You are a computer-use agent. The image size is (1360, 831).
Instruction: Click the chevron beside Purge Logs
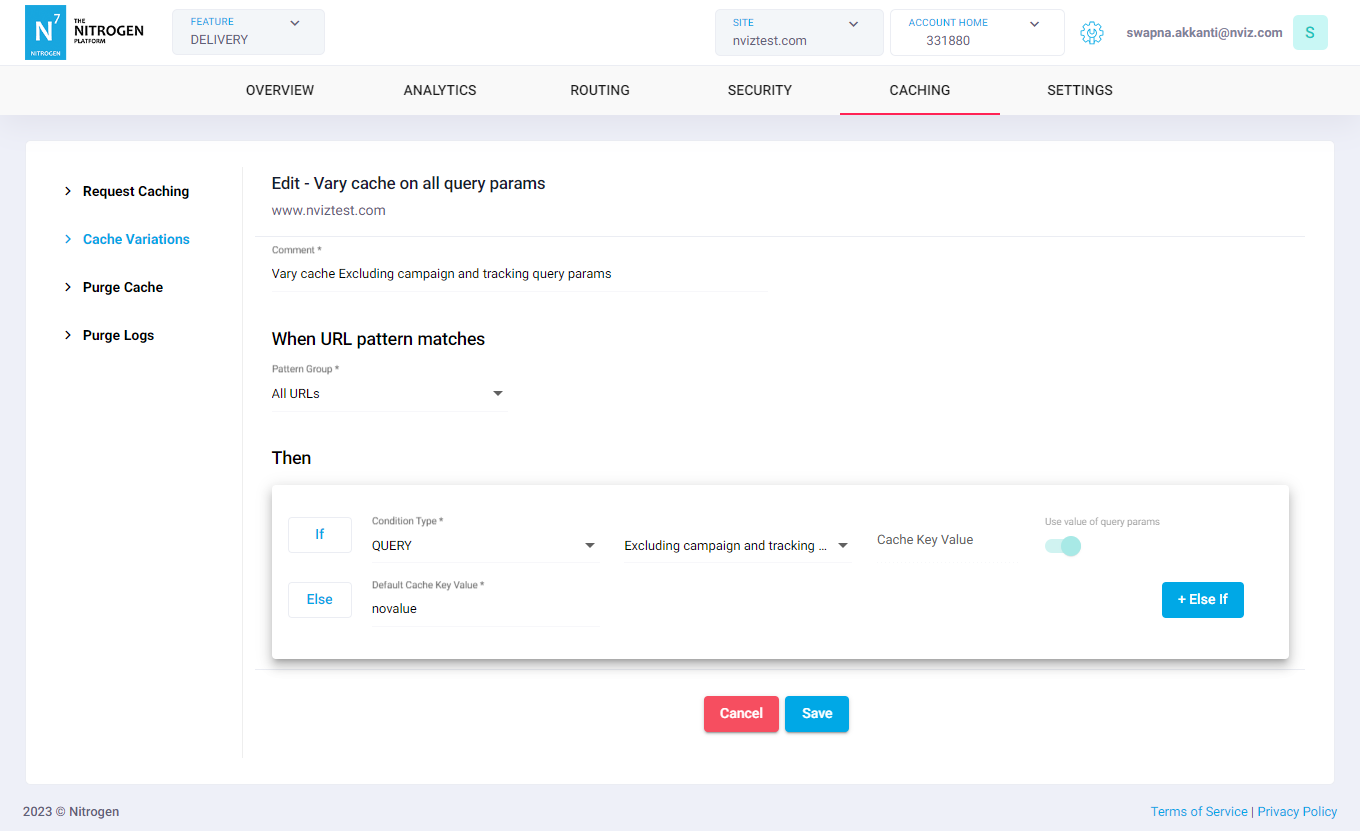[x=68, y=335]
